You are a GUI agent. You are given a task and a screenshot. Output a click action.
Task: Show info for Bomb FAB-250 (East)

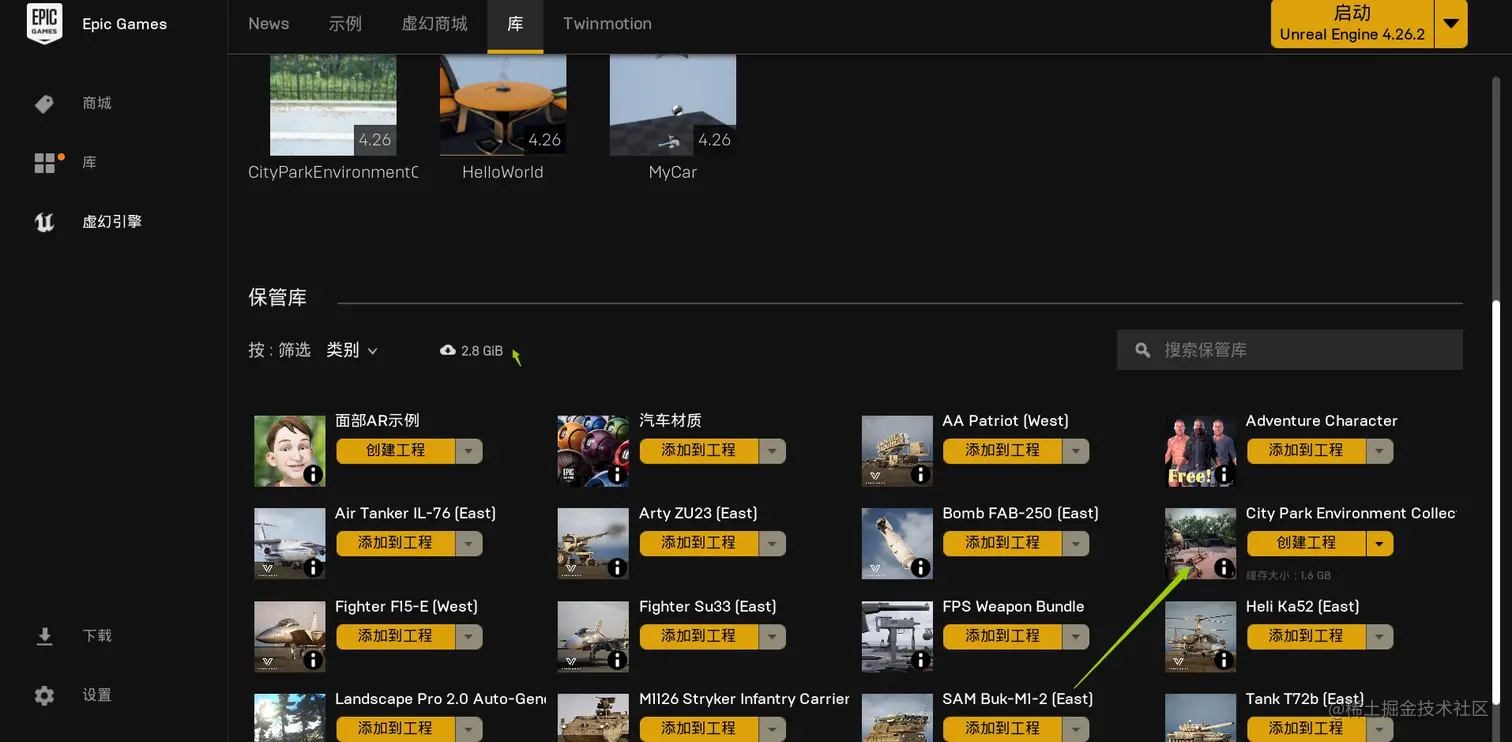[921, 567]
